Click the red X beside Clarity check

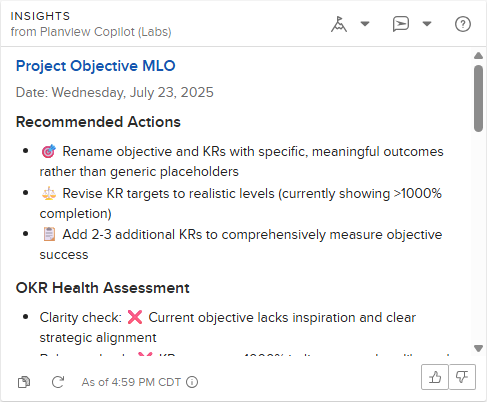click(135, 317)
